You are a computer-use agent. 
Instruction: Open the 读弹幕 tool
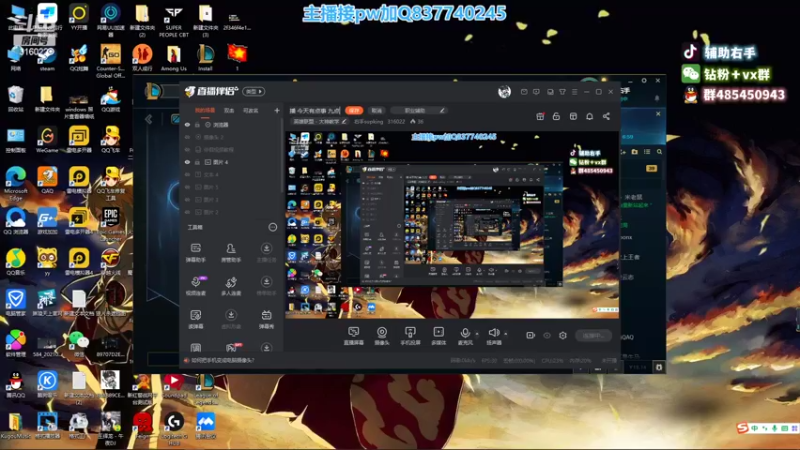pos(195,319)
